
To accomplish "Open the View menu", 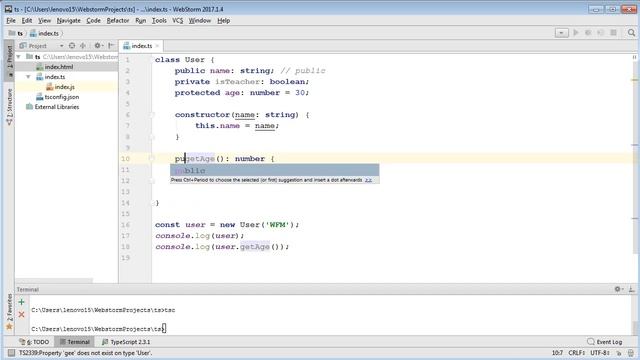I will click(x=44, y=20).
